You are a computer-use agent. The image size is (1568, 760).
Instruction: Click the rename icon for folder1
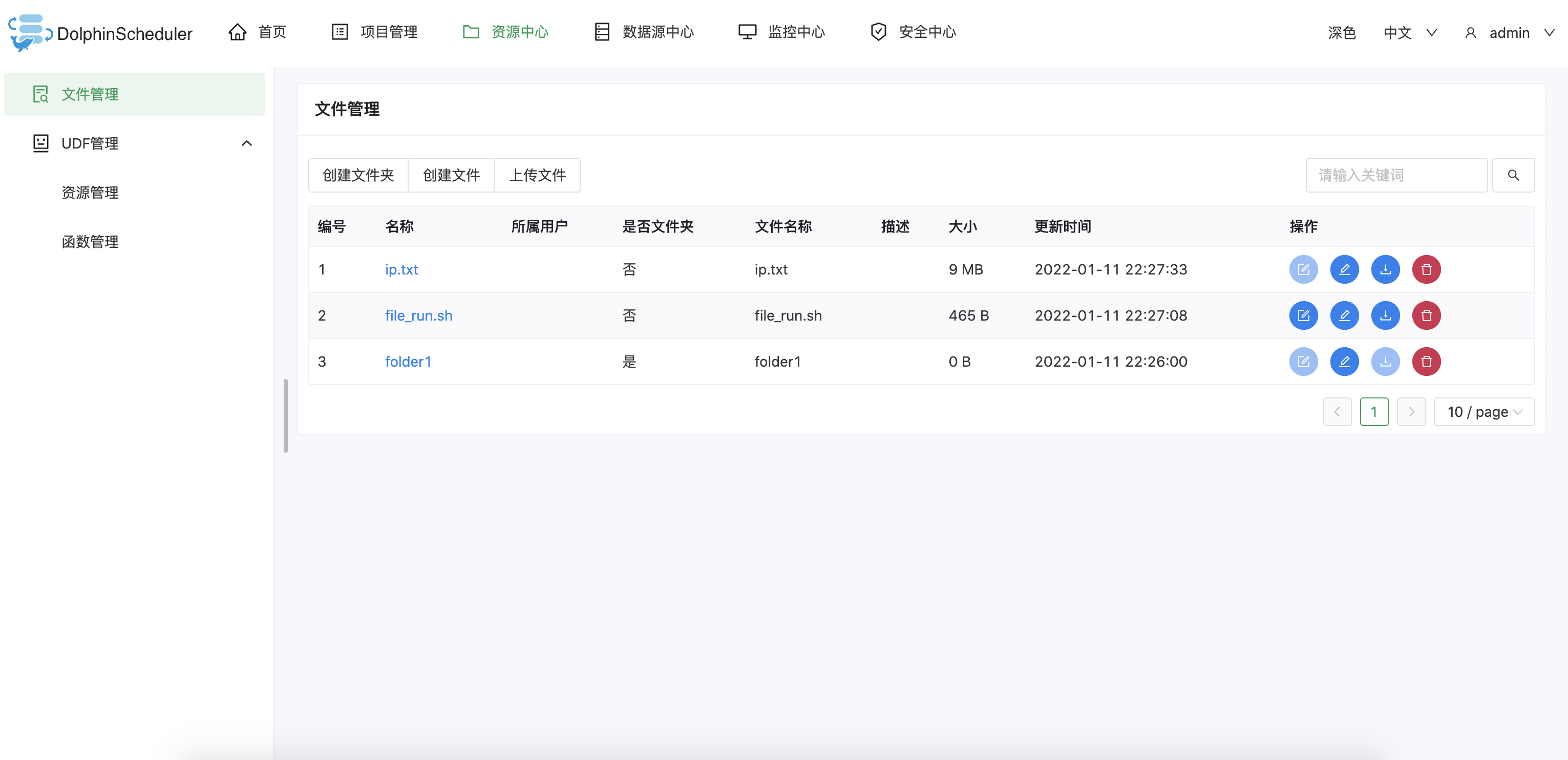pos(1344,362)
